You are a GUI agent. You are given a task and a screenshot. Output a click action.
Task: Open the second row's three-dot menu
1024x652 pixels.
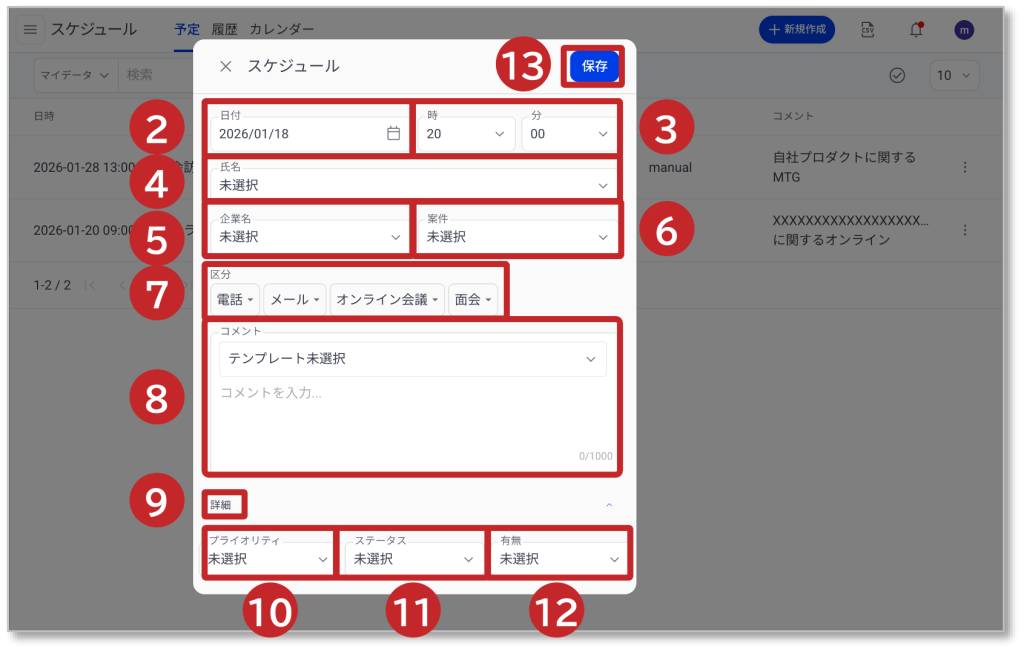[964, 230]
